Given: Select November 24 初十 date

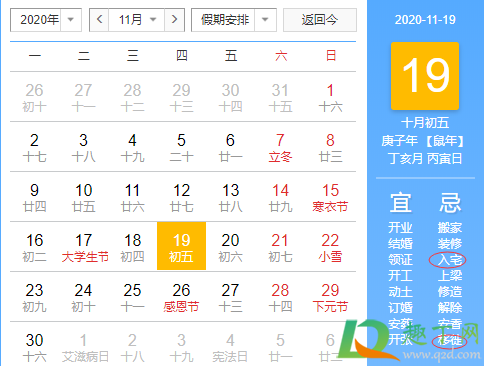Looking at the screenshot, I should (83, 297).
